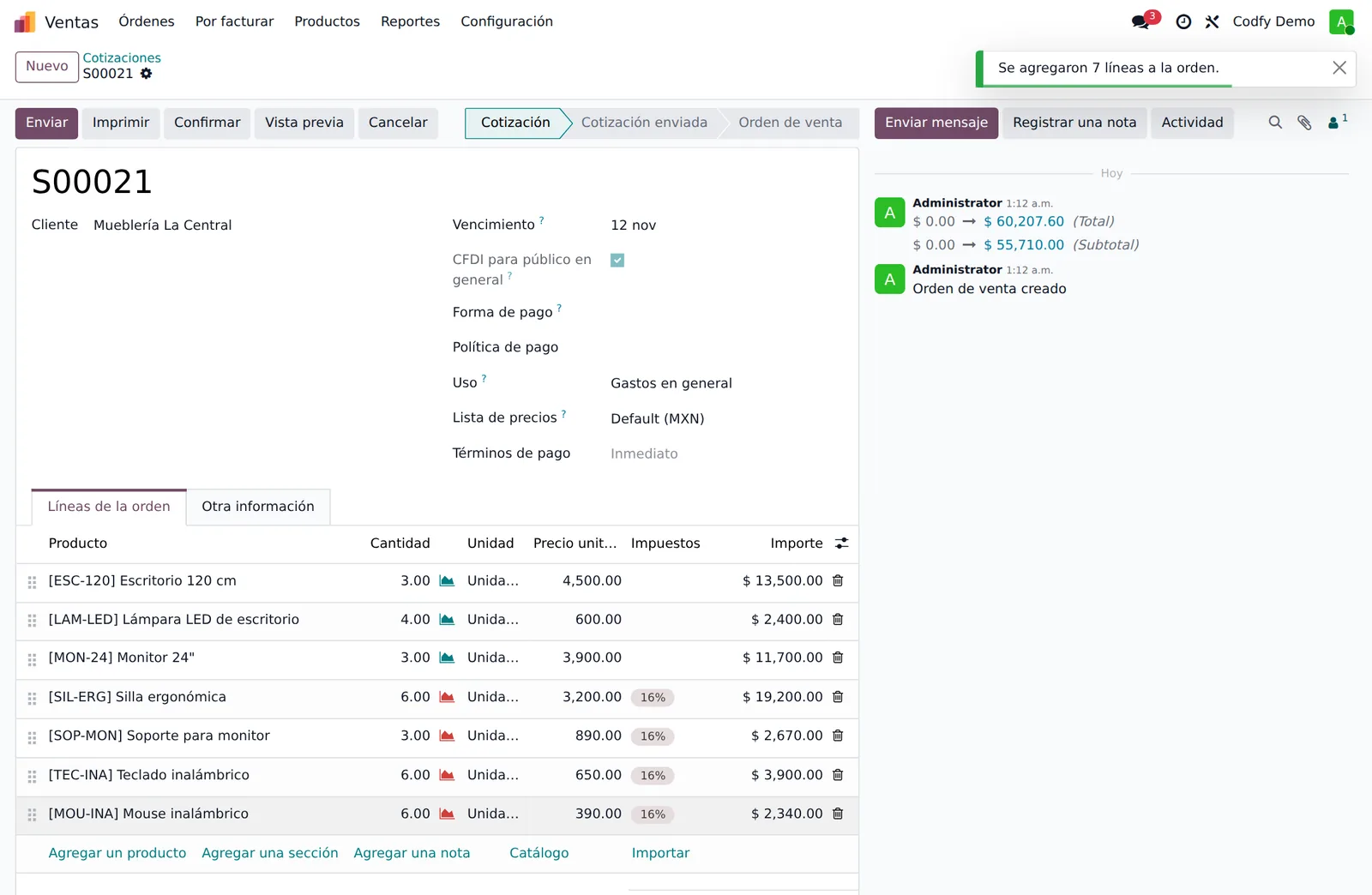1372x895 pixels.
Task: Switch to the Otra información tab
Action: coord(258,507)
